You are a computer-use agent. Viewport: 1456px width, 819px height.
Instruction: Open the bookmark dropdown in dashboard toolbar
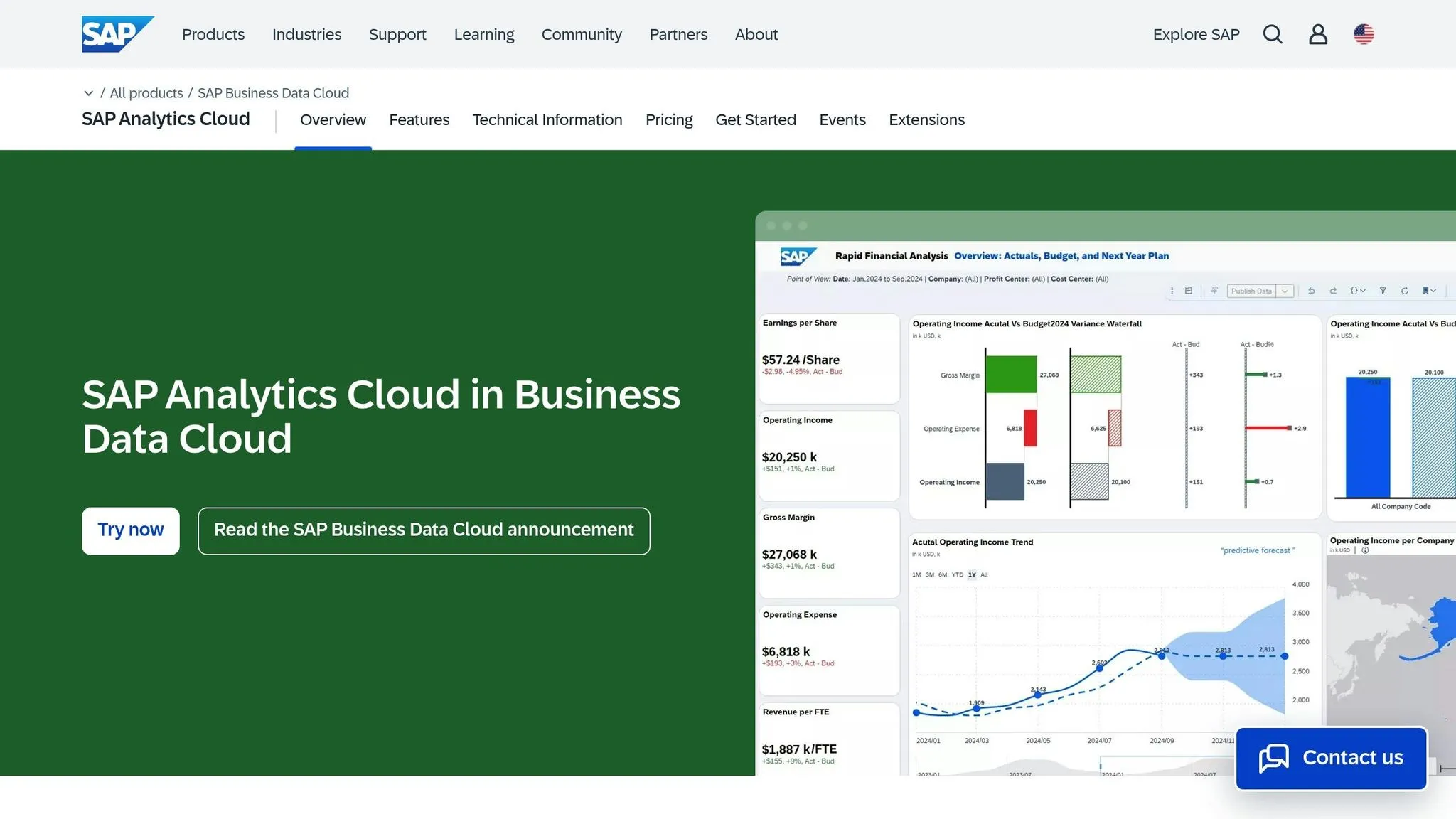tap(1429, 291)
